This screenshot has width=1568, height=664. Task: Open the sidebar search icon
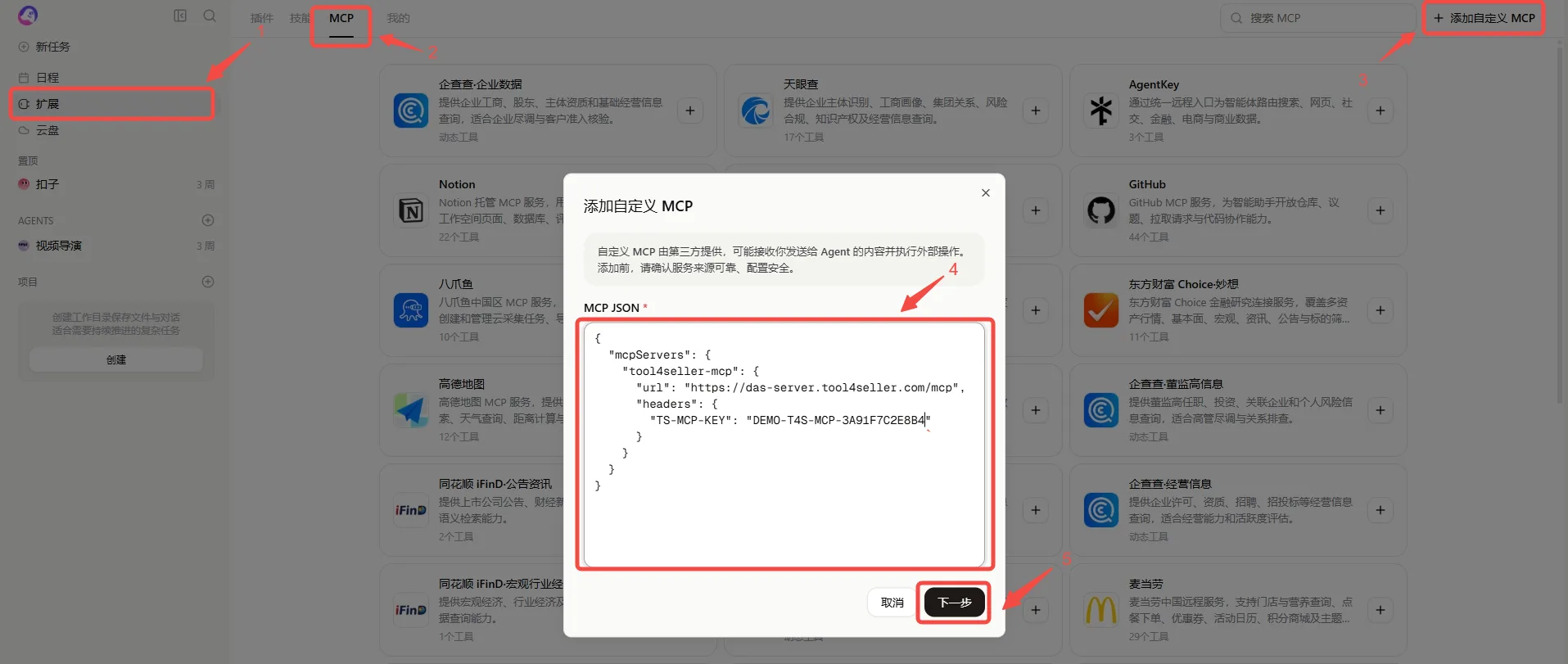click(210, 16)
